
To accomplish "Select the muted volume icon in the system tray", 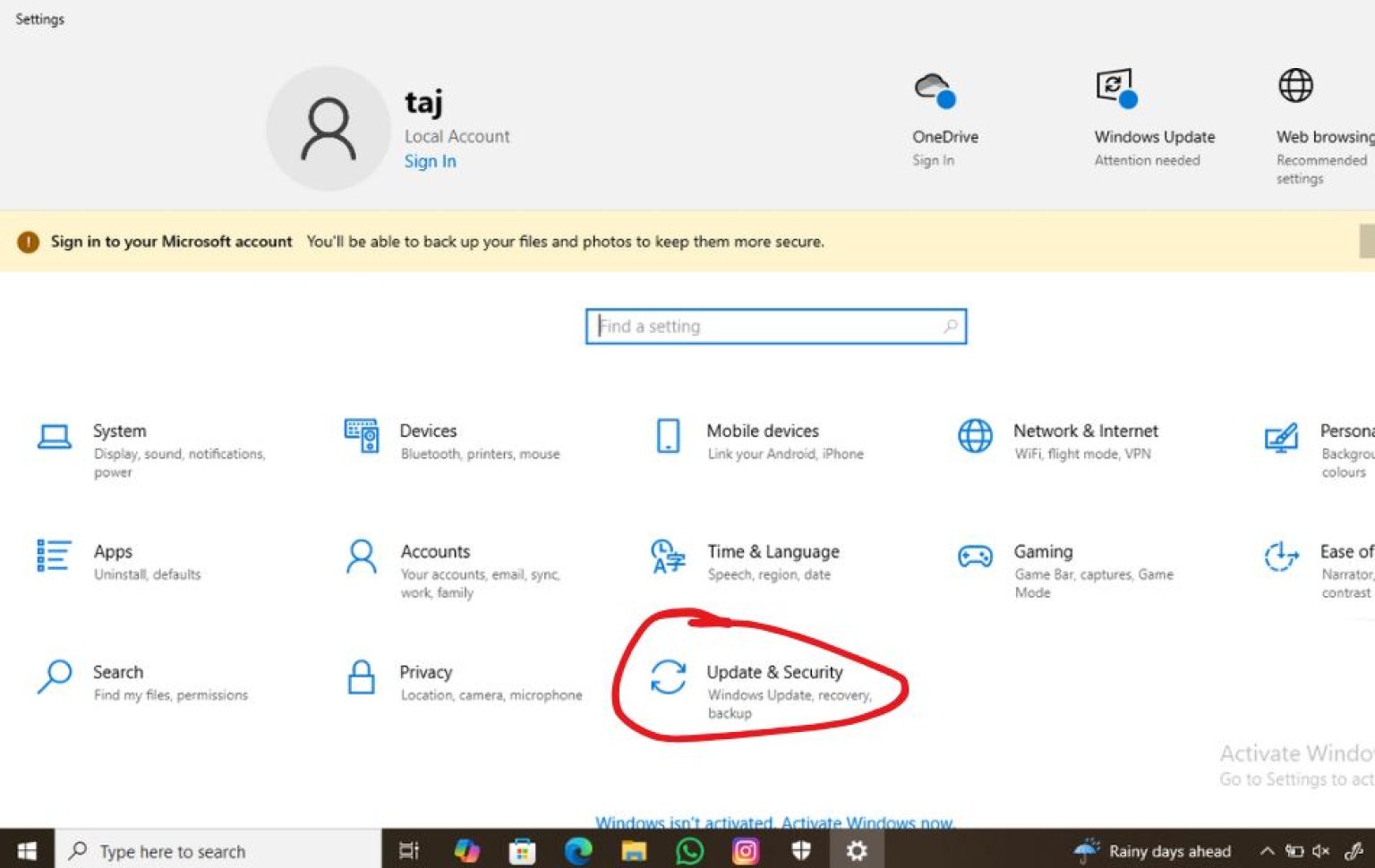I will (x=1321, y=851).
